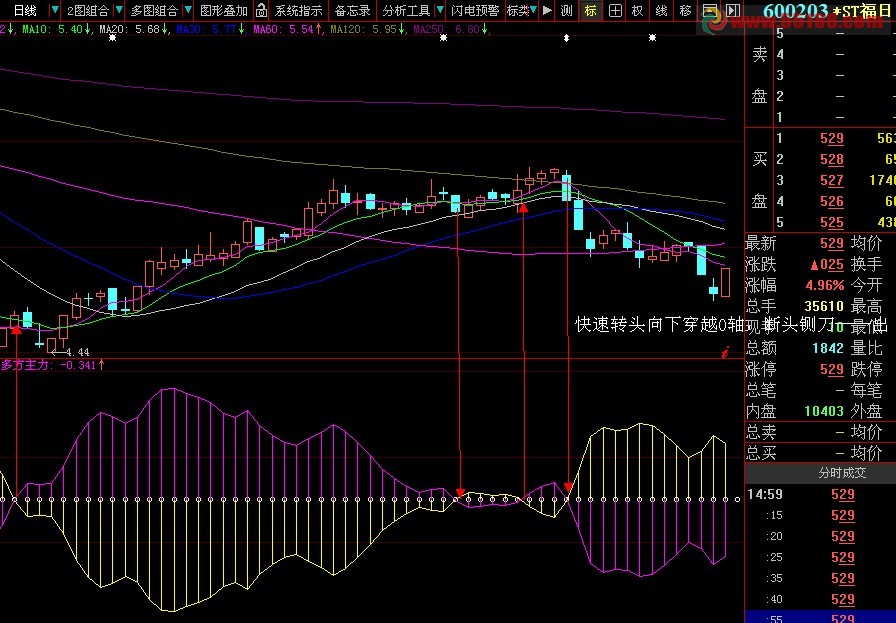
Task: Click the 涨幅 value 4.96%
Action: pyautogui.click(x=825, y=285)
